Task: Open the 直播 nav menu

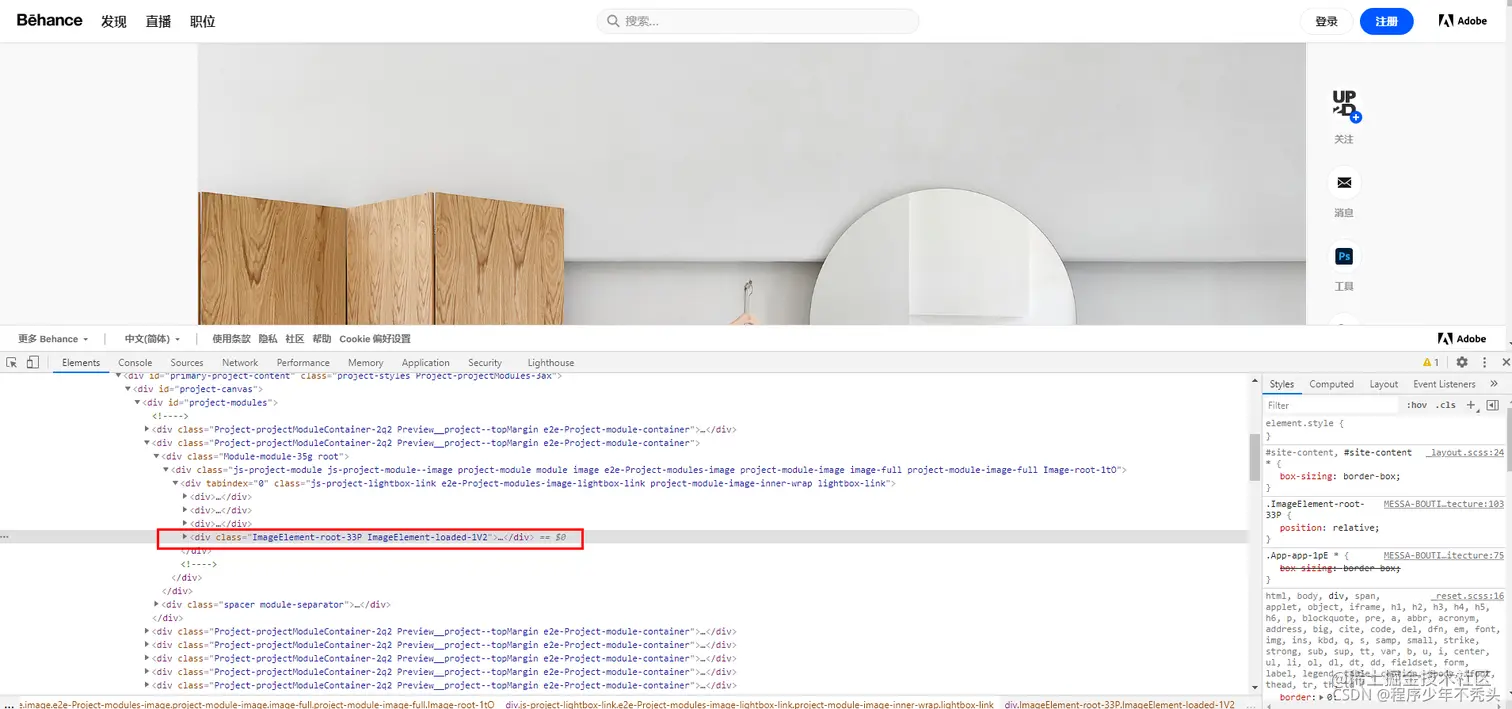Action: [158, 21]
